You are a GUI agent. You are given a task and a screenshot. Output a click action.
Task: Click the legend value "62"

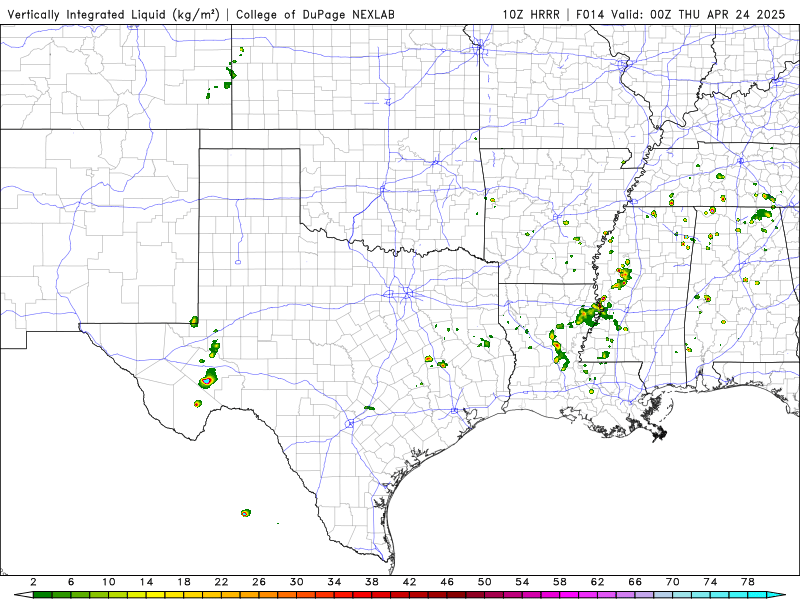point(598,582)
